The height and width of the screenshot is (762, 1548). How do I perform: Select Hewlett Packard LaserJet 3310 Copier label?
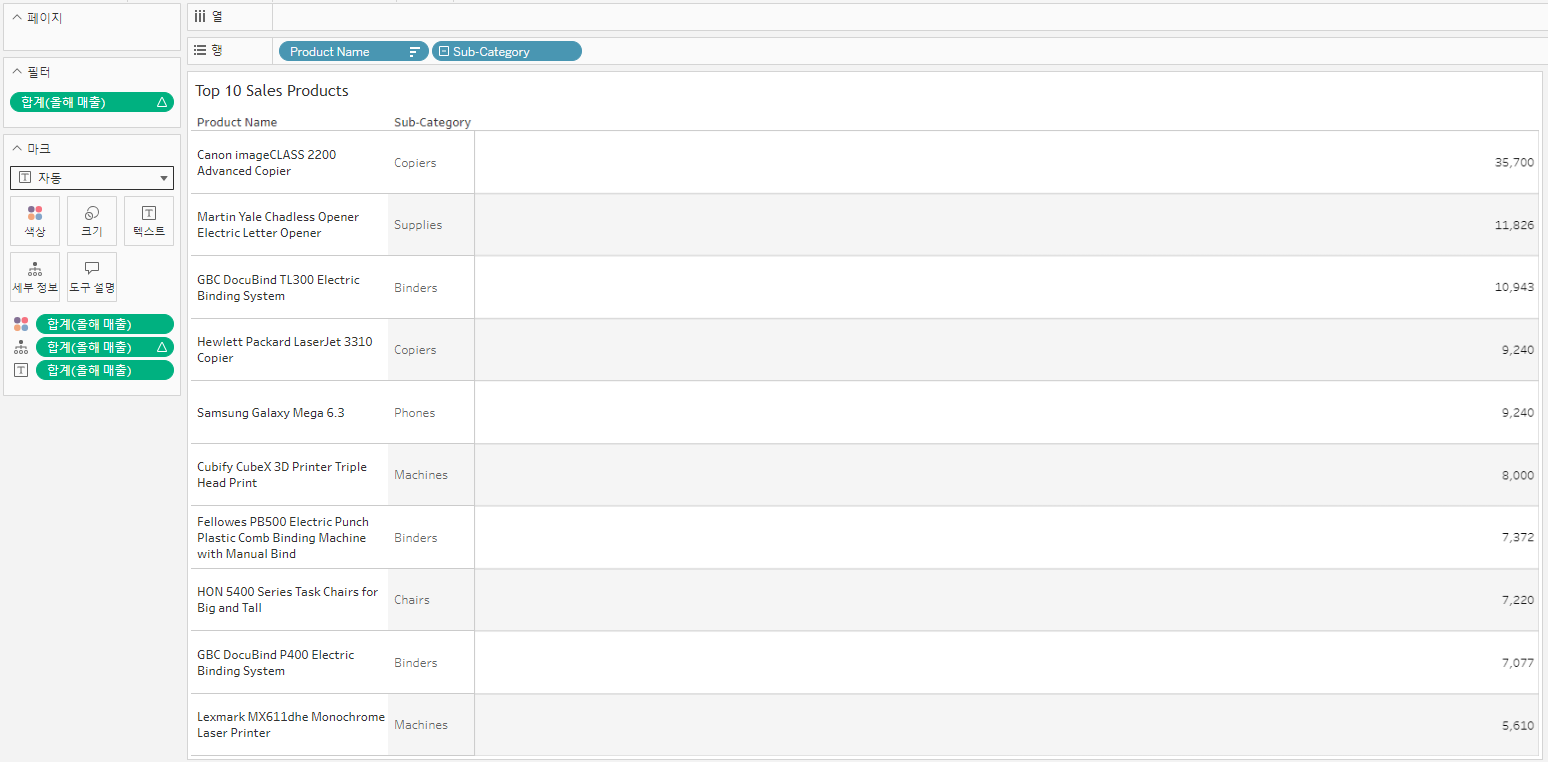click(285, 350)
